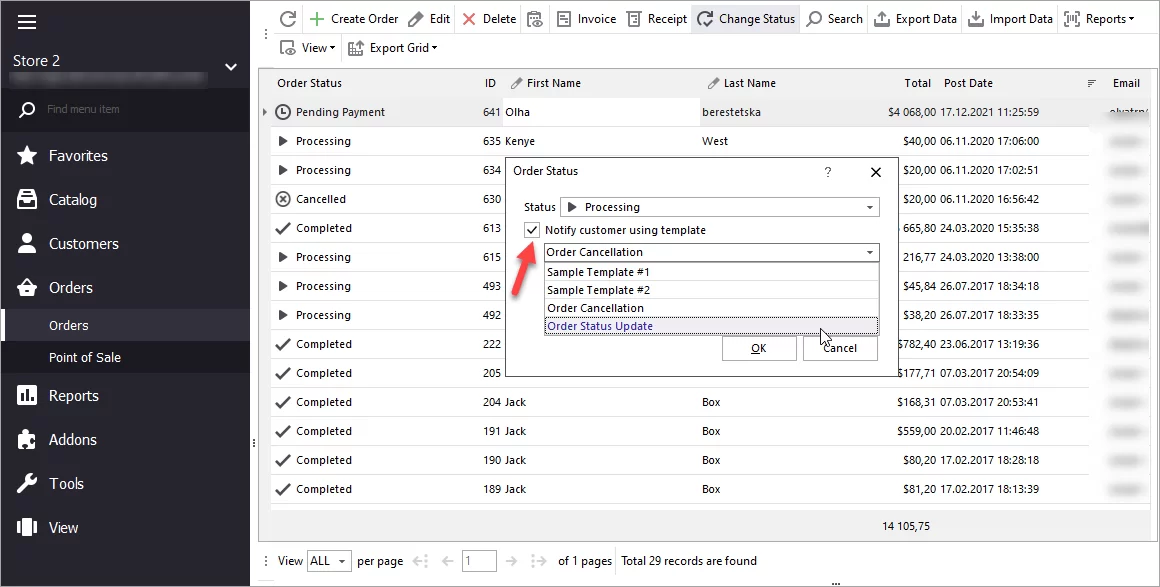Click the Create Order plus icon
This screenshot has width=1160, height=587.
coord(317,19)
